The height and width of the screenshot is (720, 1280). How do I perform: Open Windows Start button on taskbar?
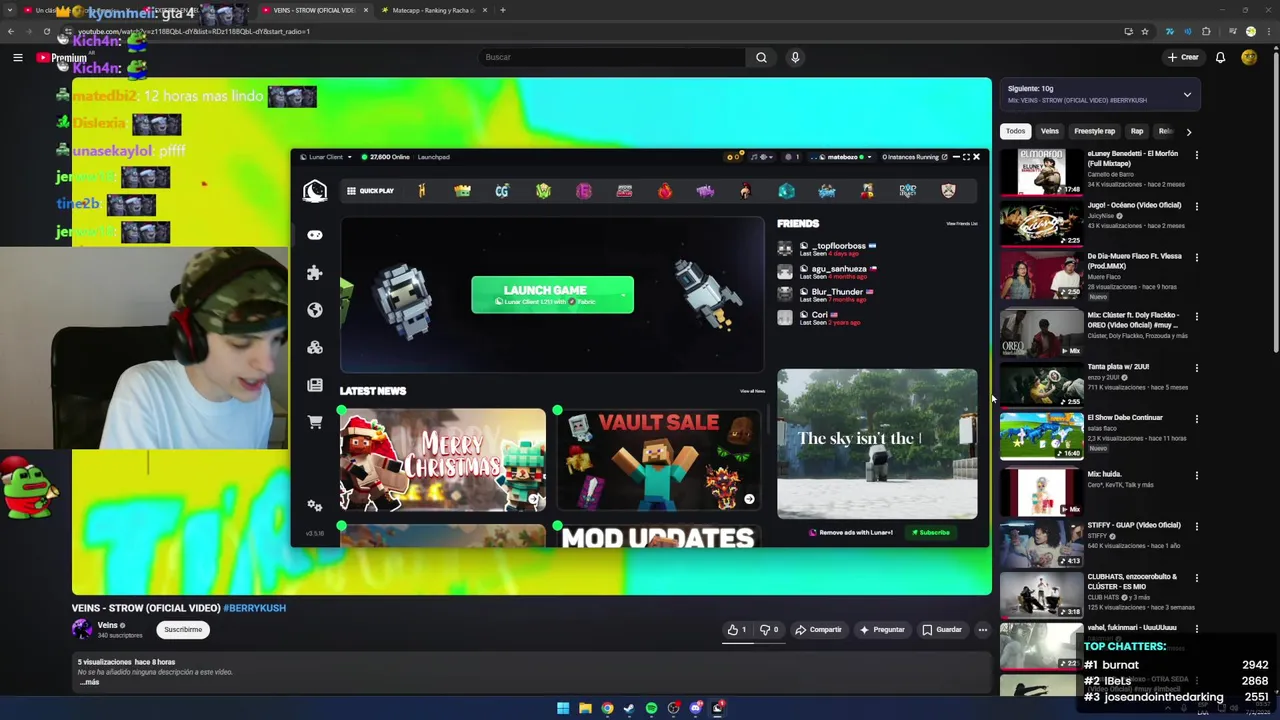(563, 708)
